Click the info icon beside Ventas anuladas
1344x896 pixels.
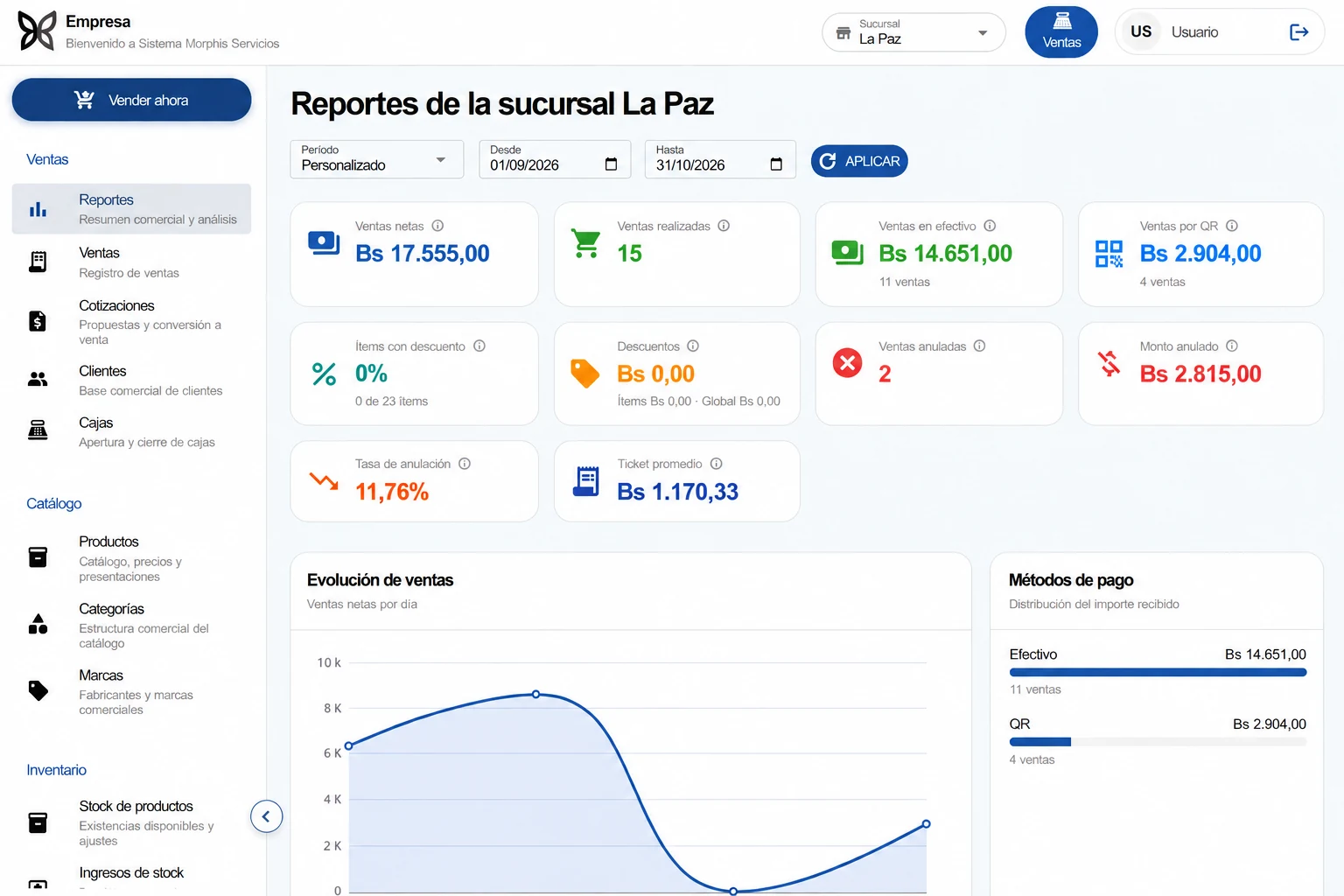980,346
